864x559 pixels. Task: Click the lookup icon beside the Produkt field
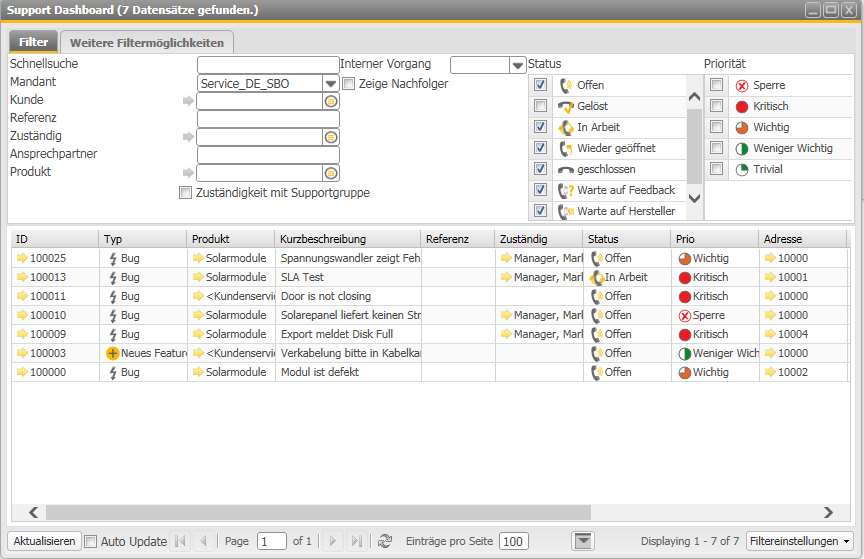coord(331,173)
